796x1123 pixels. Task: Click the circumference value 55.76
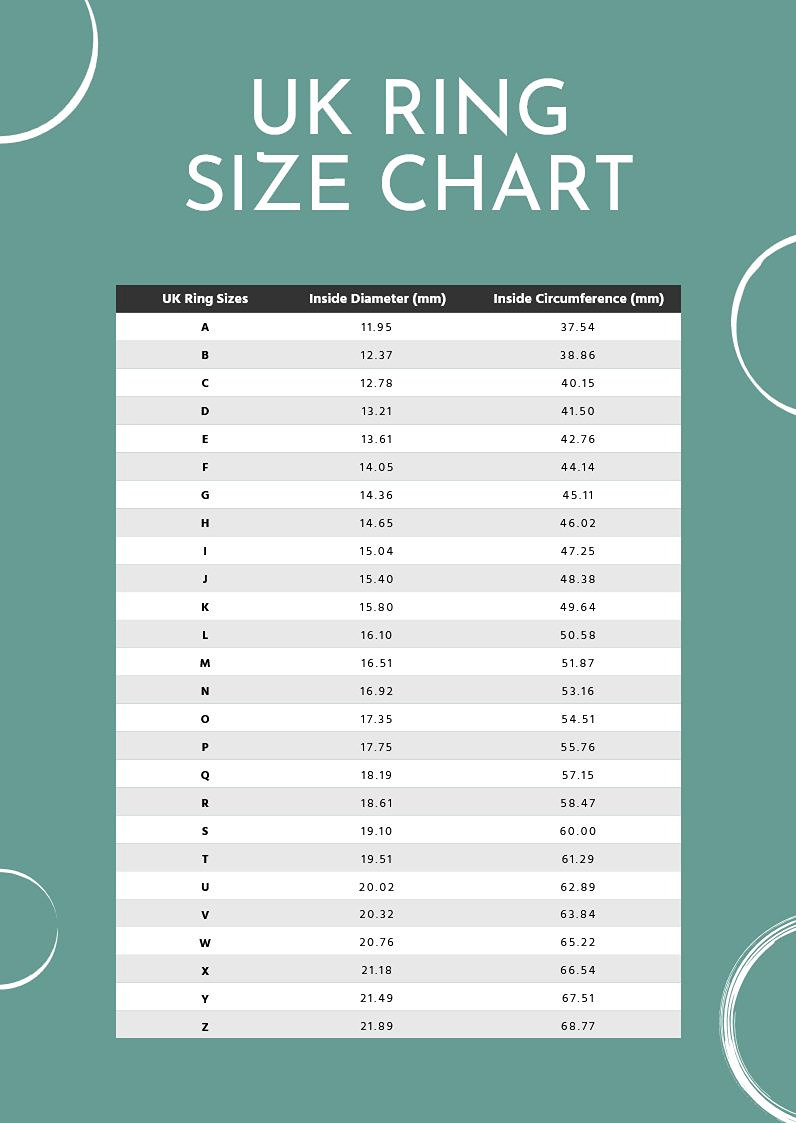click(x=578, y=747)
